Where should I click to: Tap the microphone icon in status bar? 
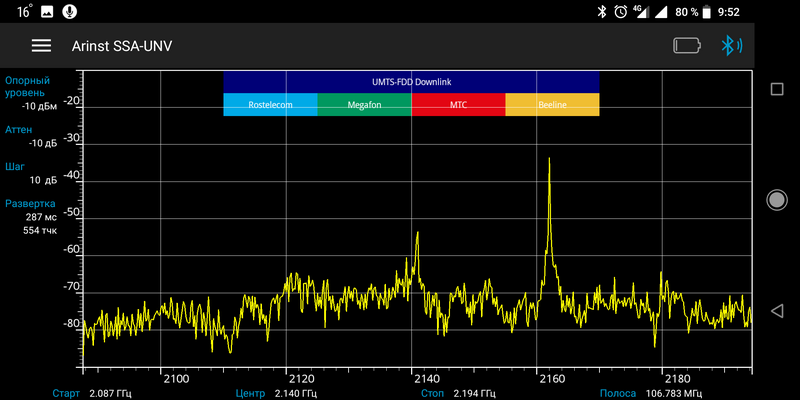coord(69,11)
